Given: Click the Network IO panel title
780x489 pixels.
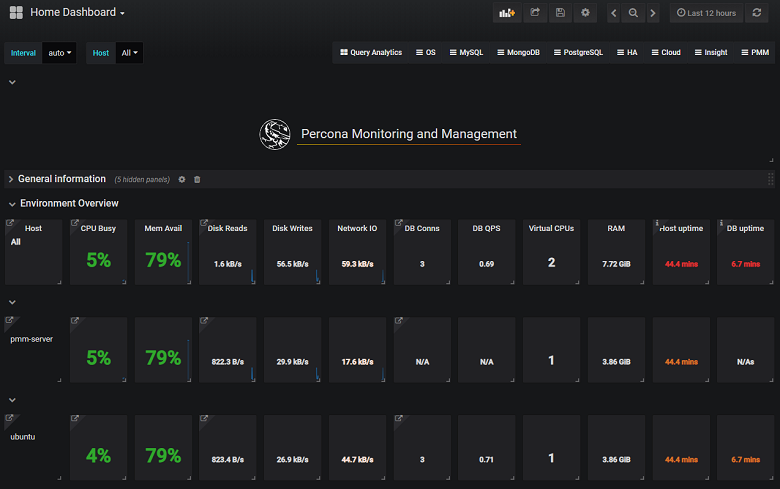Looking at the screenshot, I should (357, 228).
